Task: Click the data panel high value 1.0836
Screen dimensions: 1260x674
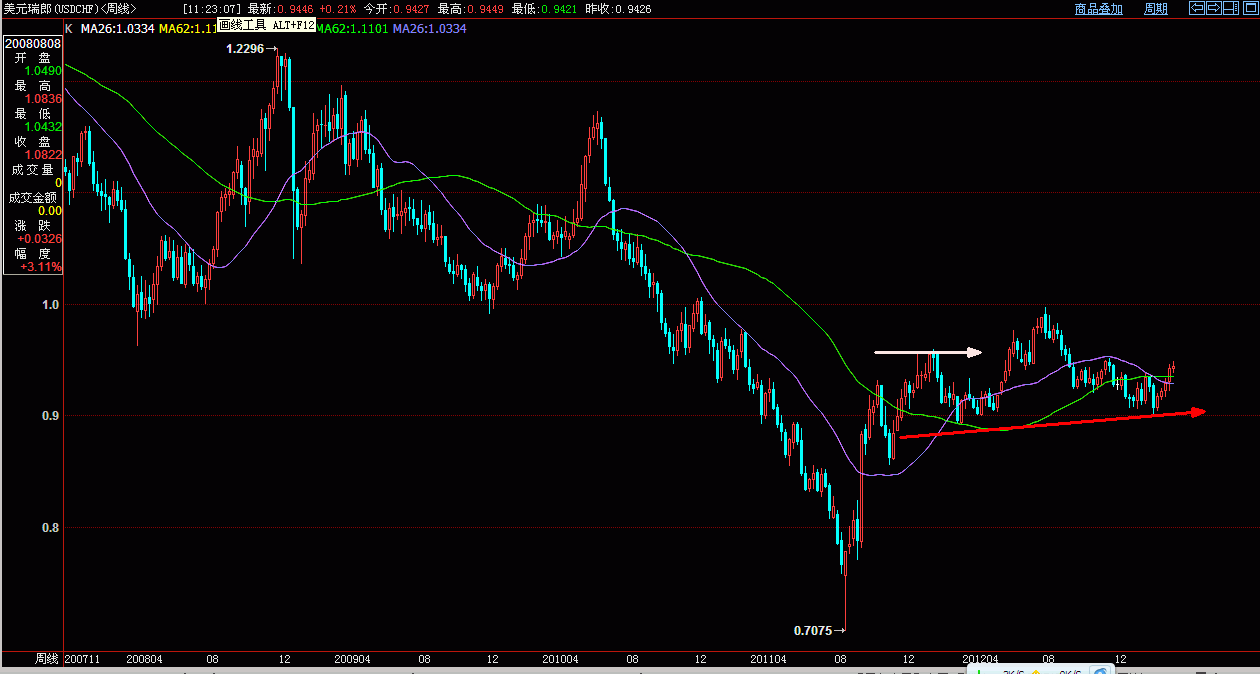Action: (45, 99)
